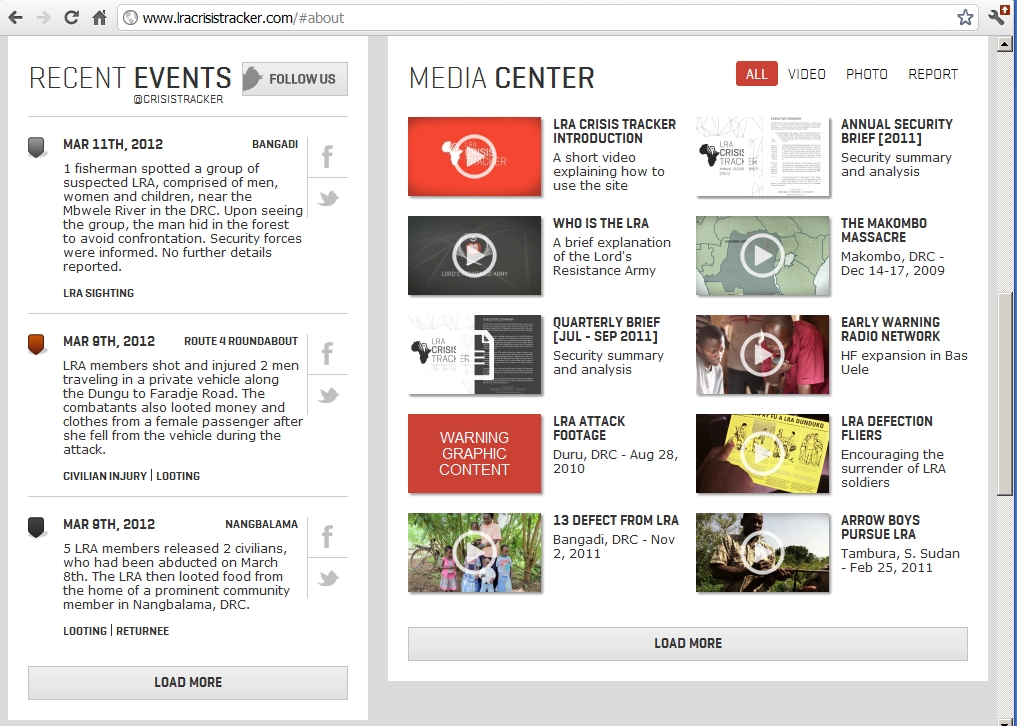Play The Makombo Massacre video
The width and height of the screenshot is (1017, 726).
coord(762,256)
